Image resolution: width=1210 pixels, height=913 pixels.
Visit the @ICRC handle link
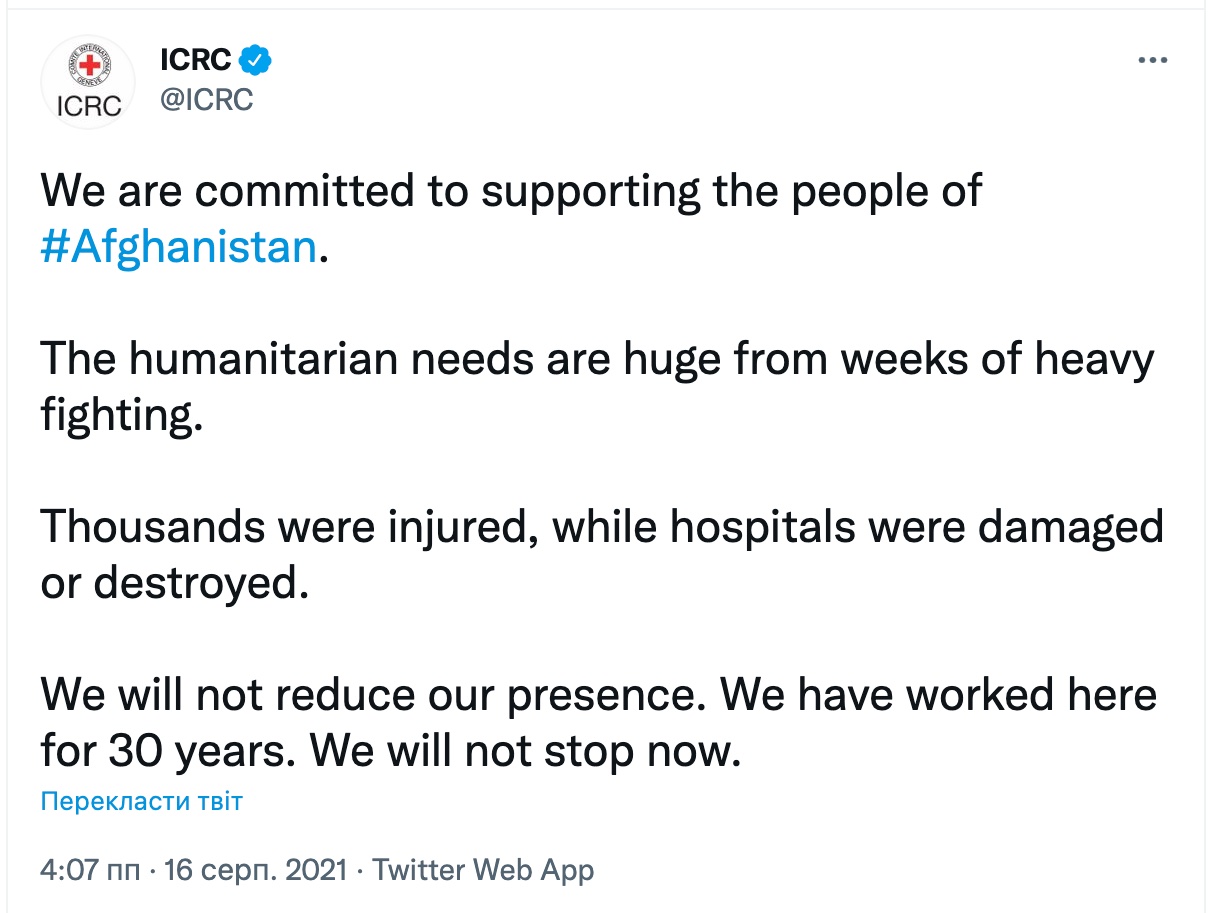(207, 100)
